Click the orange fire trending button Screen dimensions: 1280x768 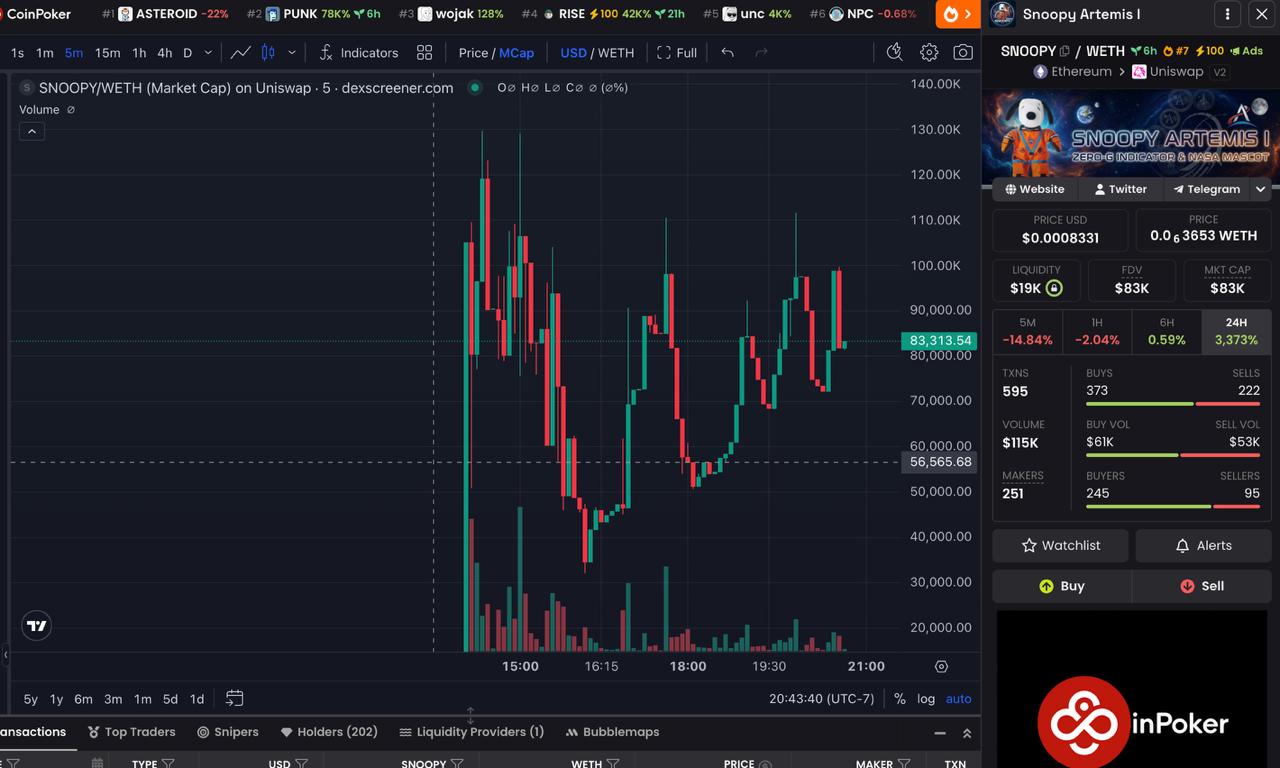tap(958, 14)
